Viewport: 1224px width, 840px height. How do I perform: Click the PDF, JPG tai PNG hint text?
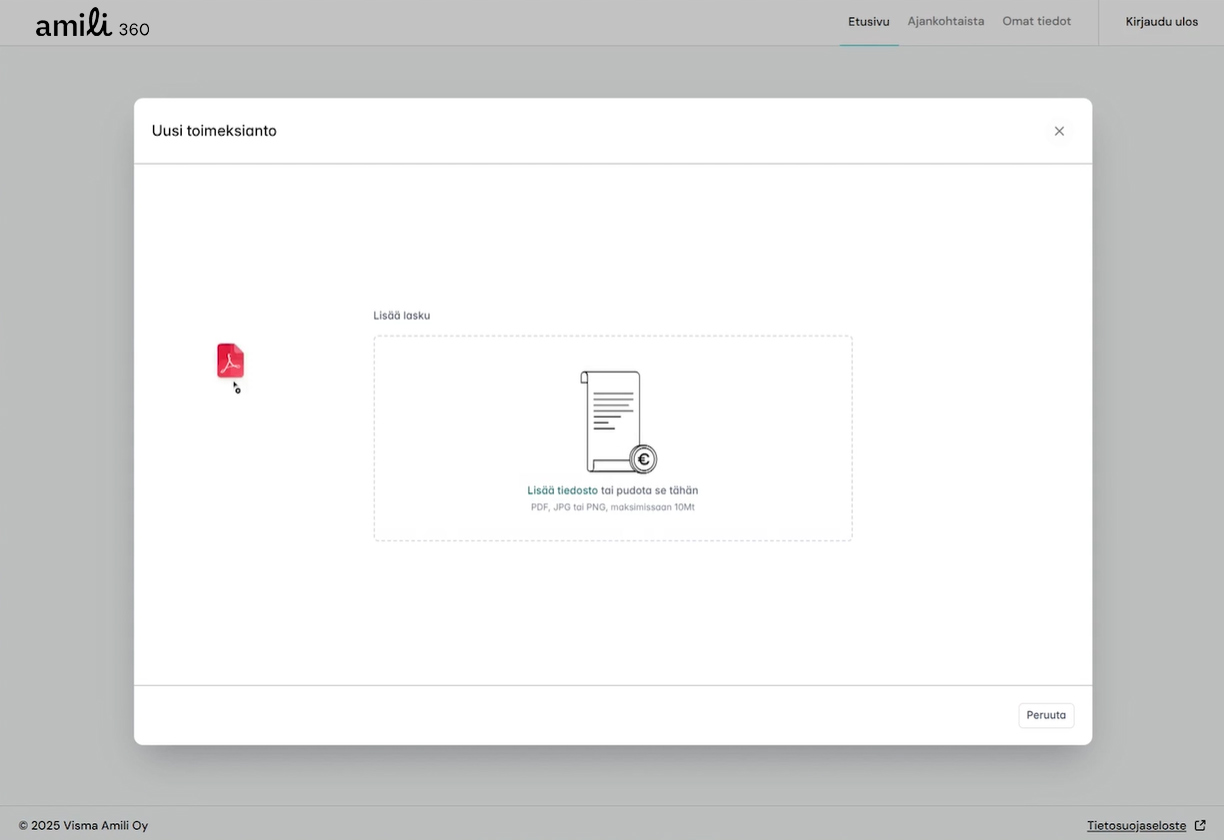click(x=612, y=508)
